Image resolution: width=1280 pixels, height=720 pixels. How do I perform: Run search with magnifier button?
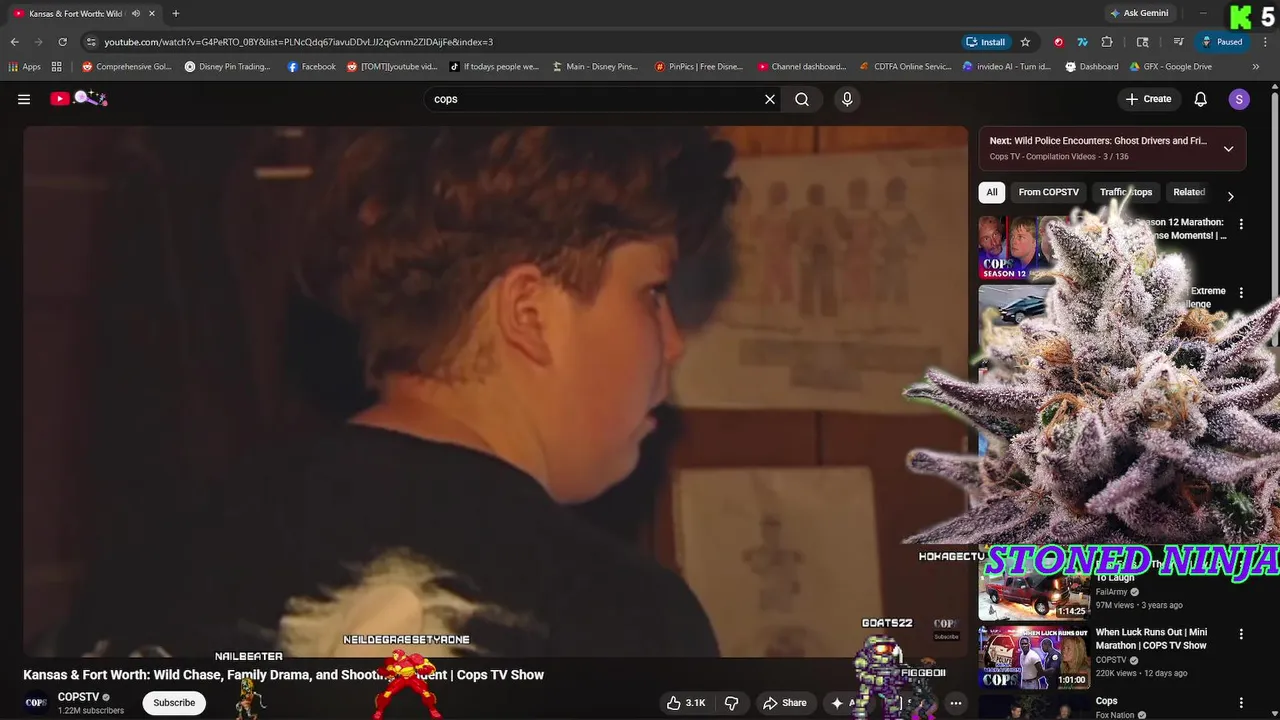802,99
